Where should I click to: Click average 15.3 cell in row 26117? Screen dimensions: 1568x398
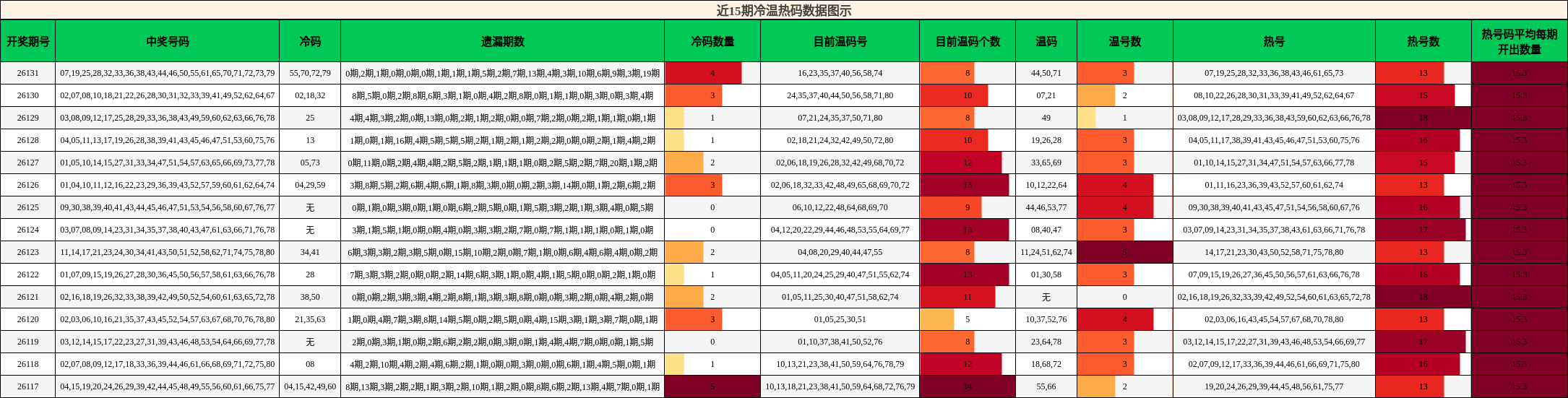[1520, 386]
